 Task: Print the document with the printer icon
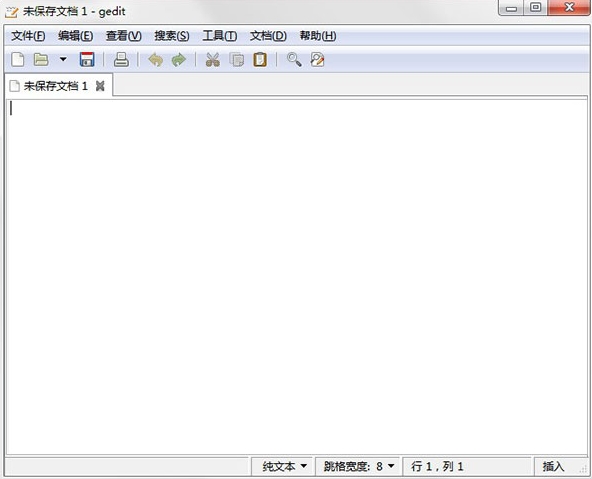[x=121, y=60]
